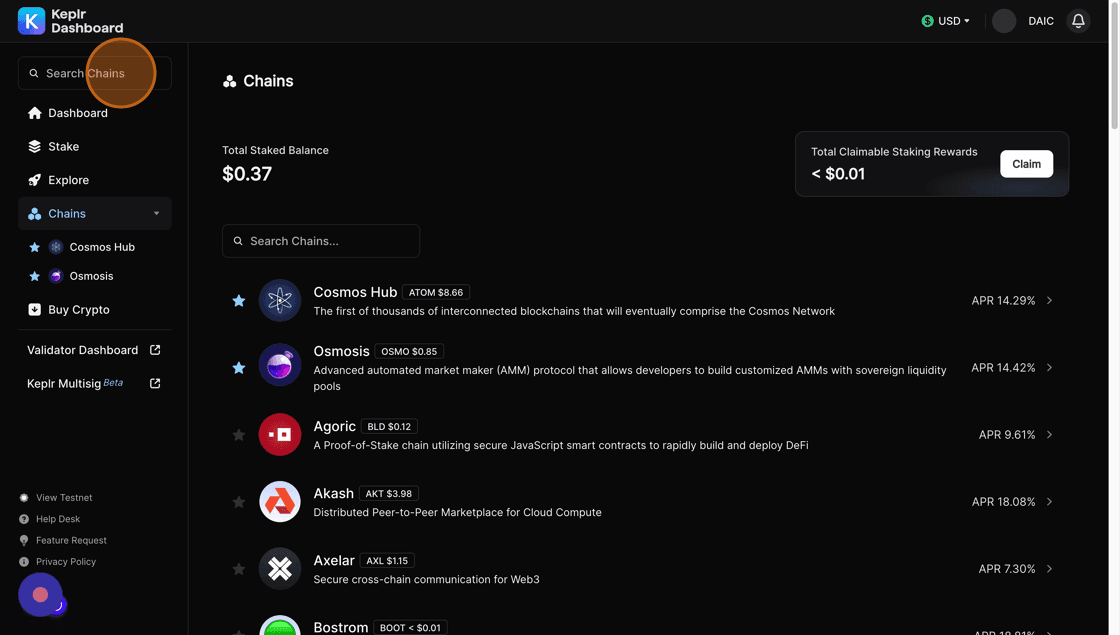Unfavorite Cosmos Hub using its star

239,301
